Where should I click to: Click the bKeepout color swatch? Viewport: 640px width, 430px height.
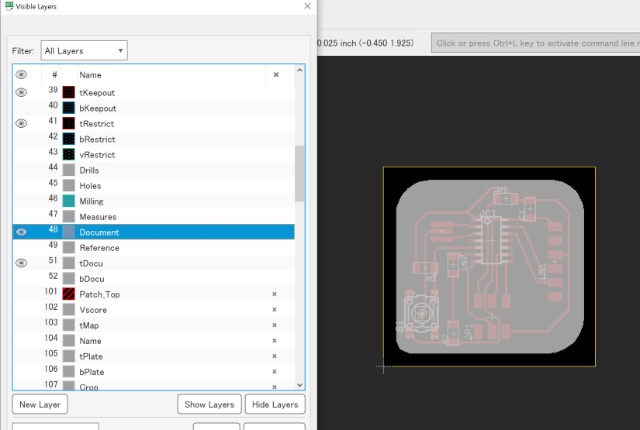coord(69,108)
